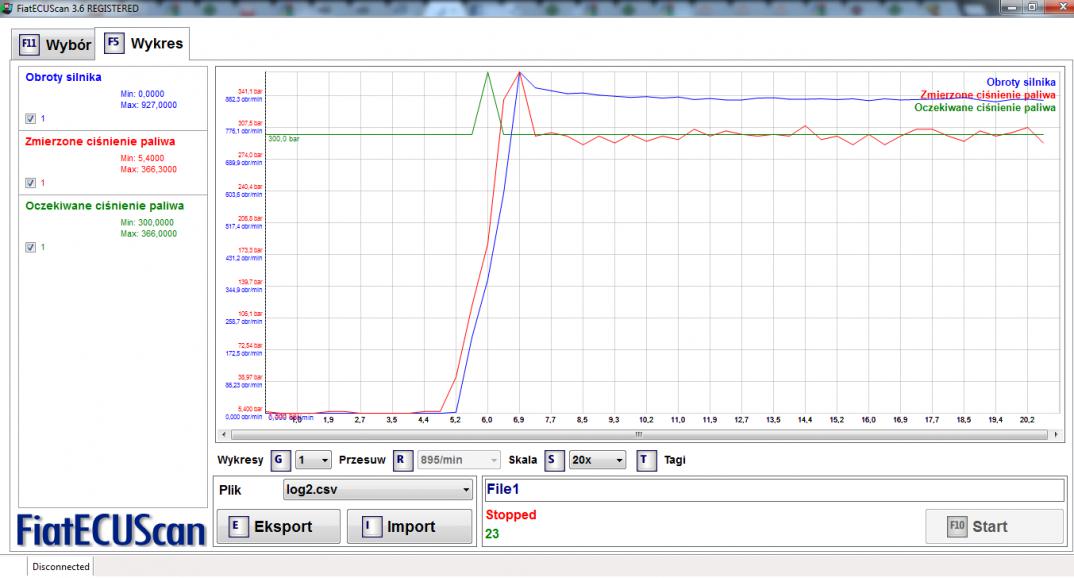Select Zmierzone ciśnienie paliwa heading in left panel
The width and height of the screenshot is (1074, 578).
(100, 142)
